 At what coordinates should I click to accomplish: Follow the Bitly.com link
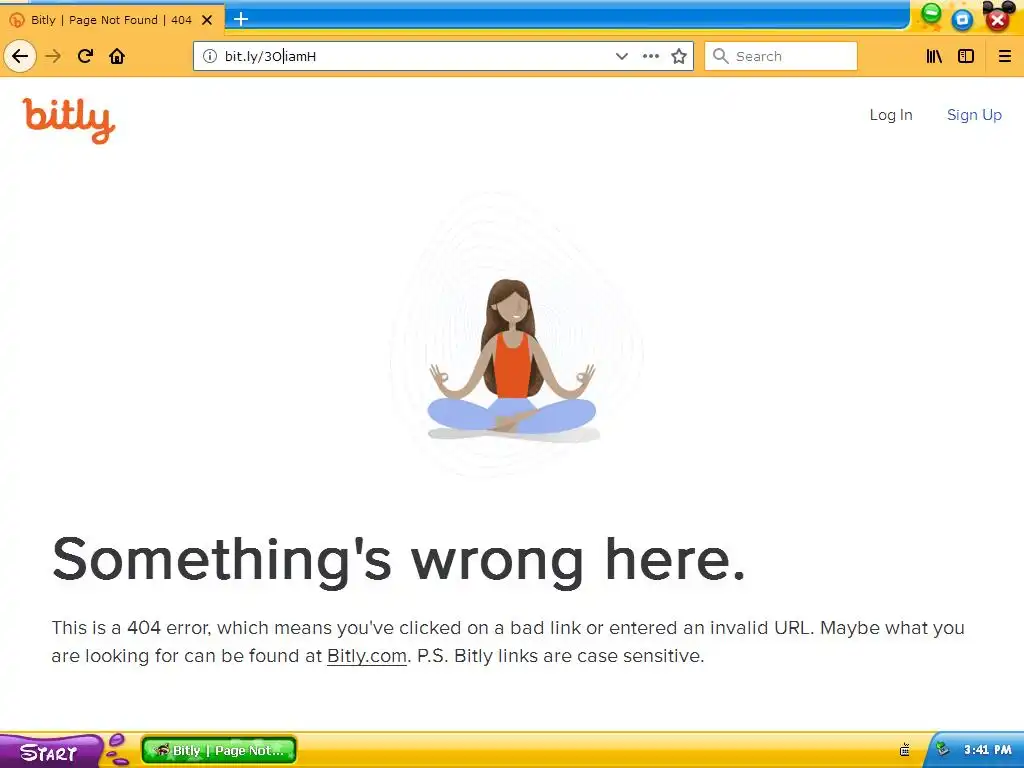coord(366,656)
